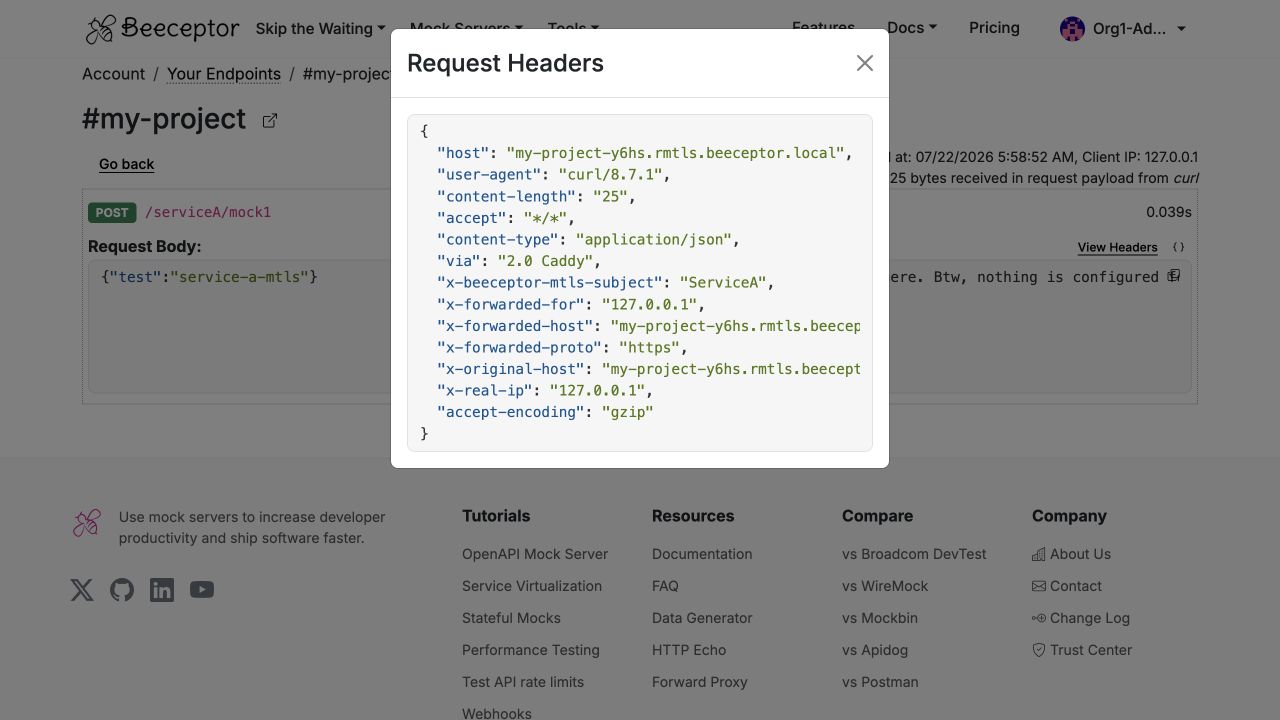Open the vs WireMock comparison
Viewport: 1280px width, 720px height.
pyautogui.click(x=885, y=586)
